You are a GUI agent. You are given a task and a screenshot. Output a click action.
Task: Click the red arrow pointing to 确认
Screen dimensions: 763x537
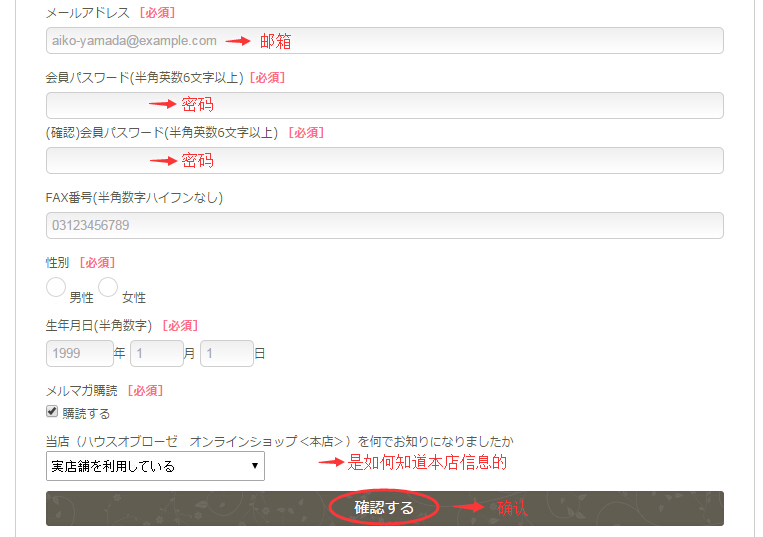[x=470, y=507]
